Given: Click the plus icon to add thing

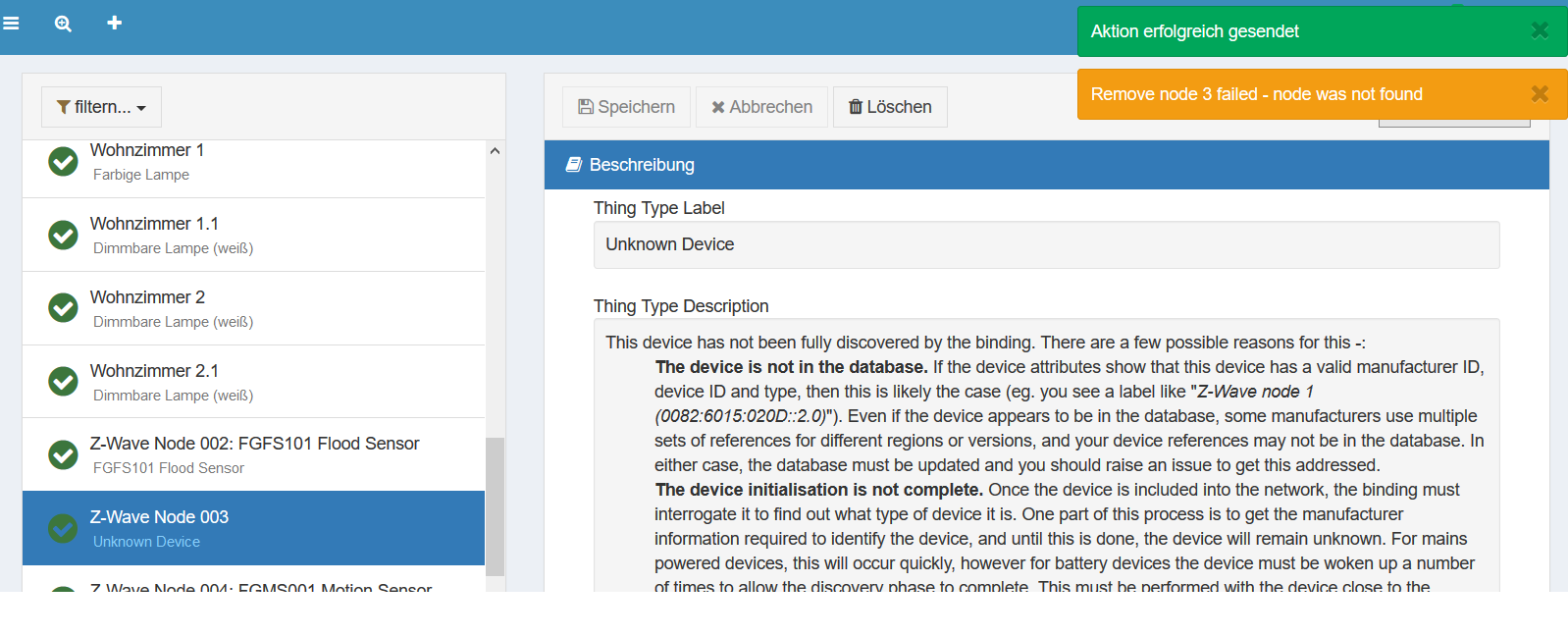Looking at the screenshot, I should pyautogui.click(x=115, y=23).
